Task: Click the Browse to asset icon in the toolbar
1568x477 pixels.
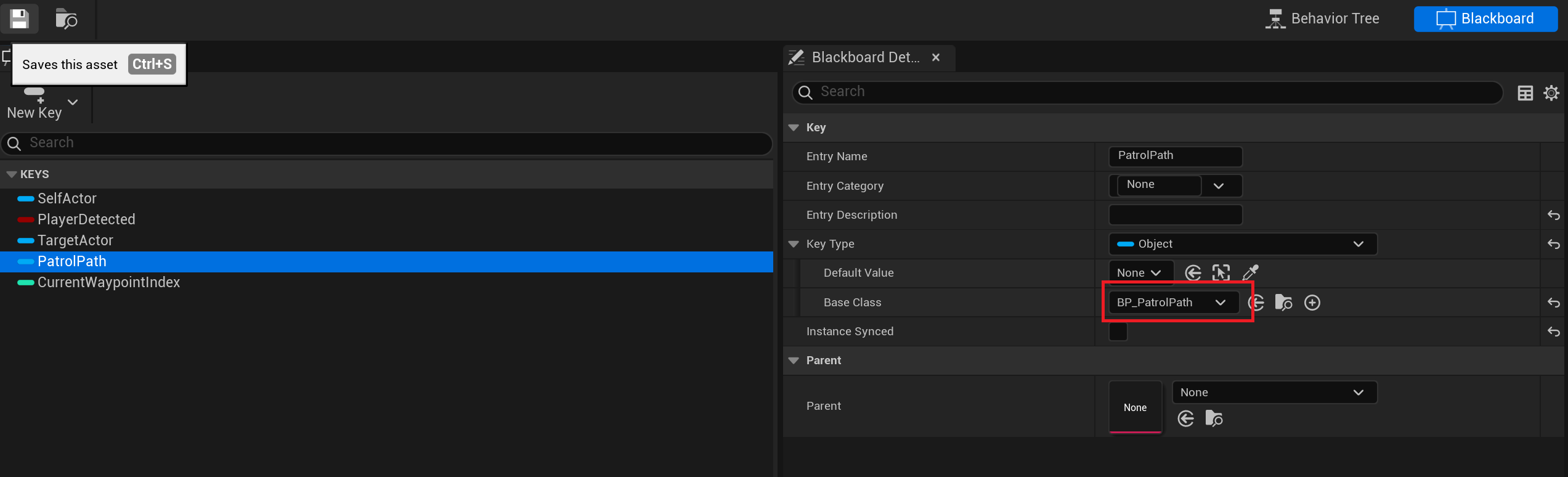Action: tap(66, 18)
